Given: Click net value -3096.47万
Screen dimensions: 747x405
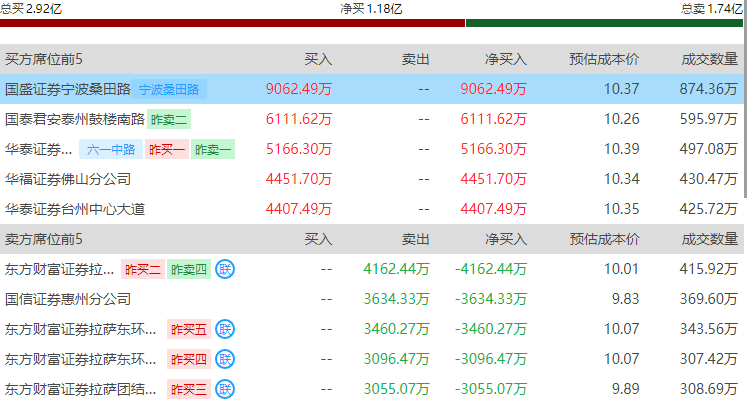Looking at the screenshot, I should click(491, 359).
